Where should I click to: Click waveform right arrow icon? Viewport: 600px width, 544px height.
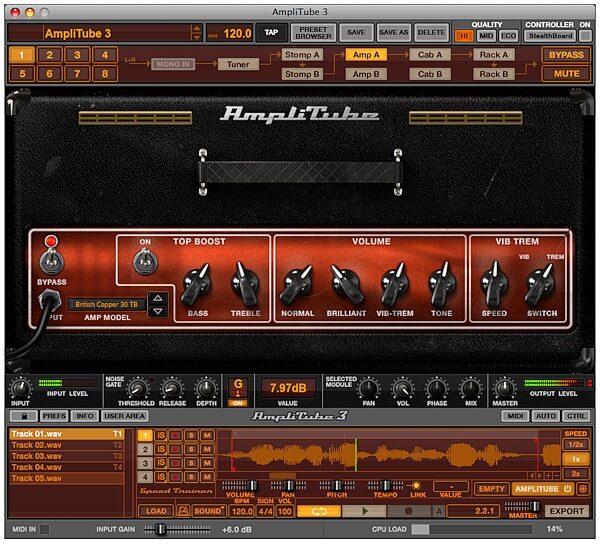pos(540,476)
